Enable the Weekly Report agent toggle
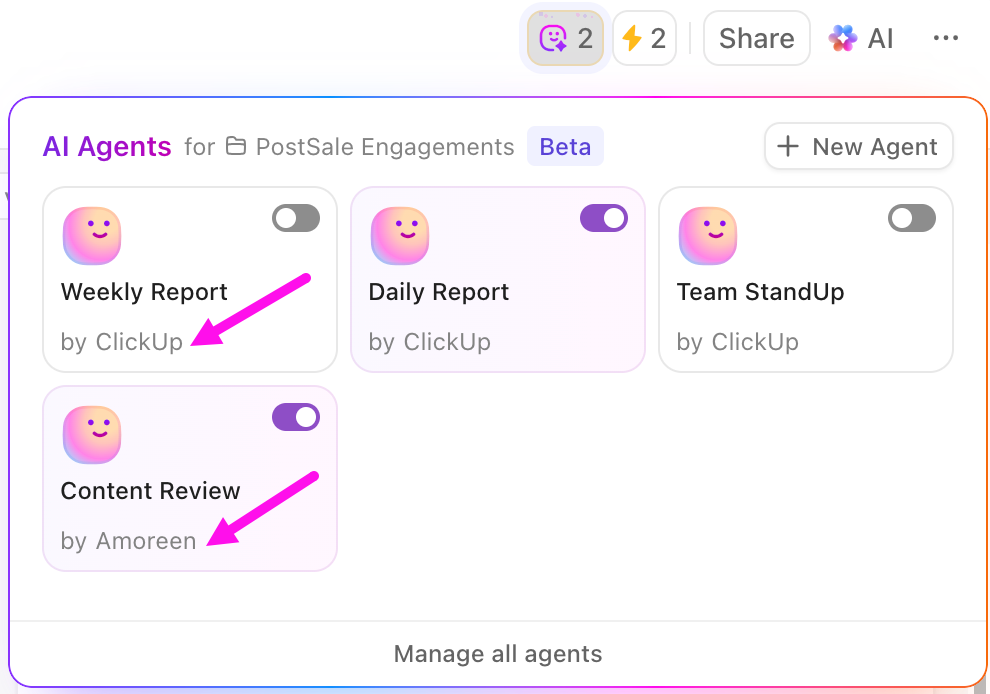Screen dimensions: 990x694 (295, 218)
